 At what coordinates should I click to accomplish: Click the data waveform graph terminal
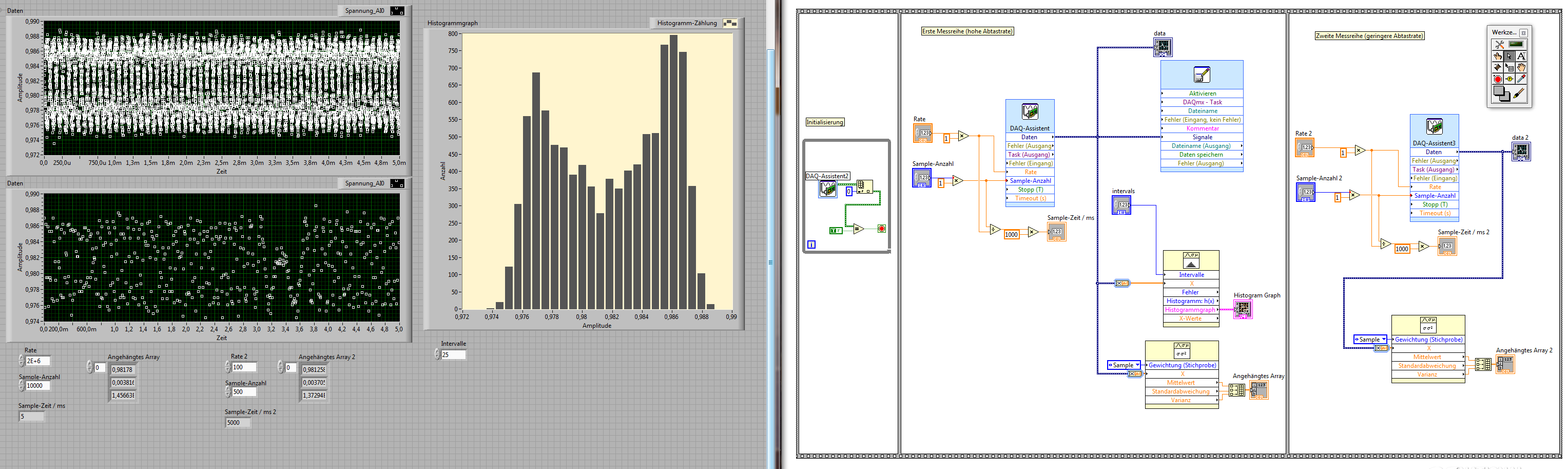point(1163,47)
